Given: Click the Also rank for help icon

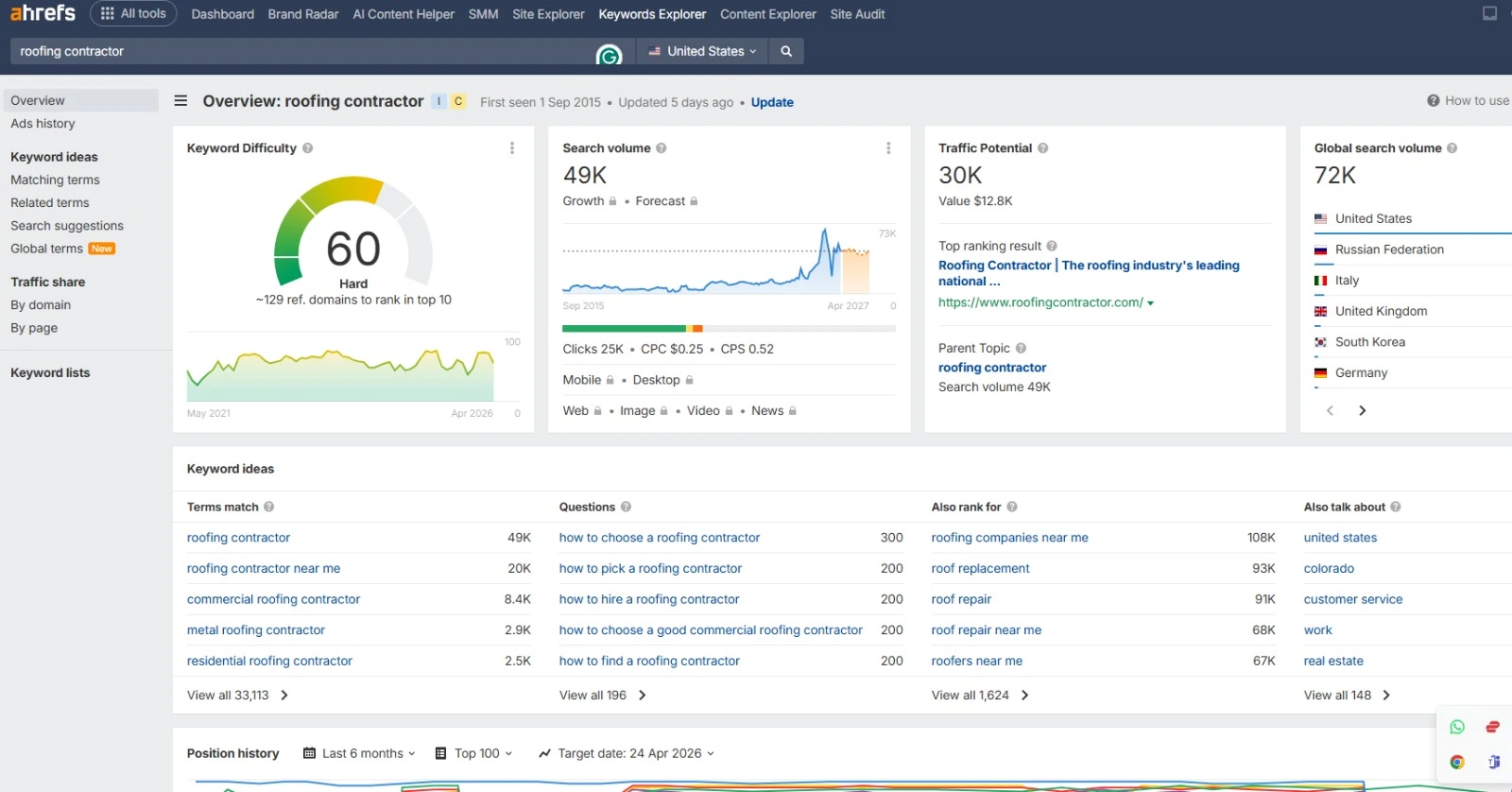Looking at the screenshot, I should click(1012, 507).
